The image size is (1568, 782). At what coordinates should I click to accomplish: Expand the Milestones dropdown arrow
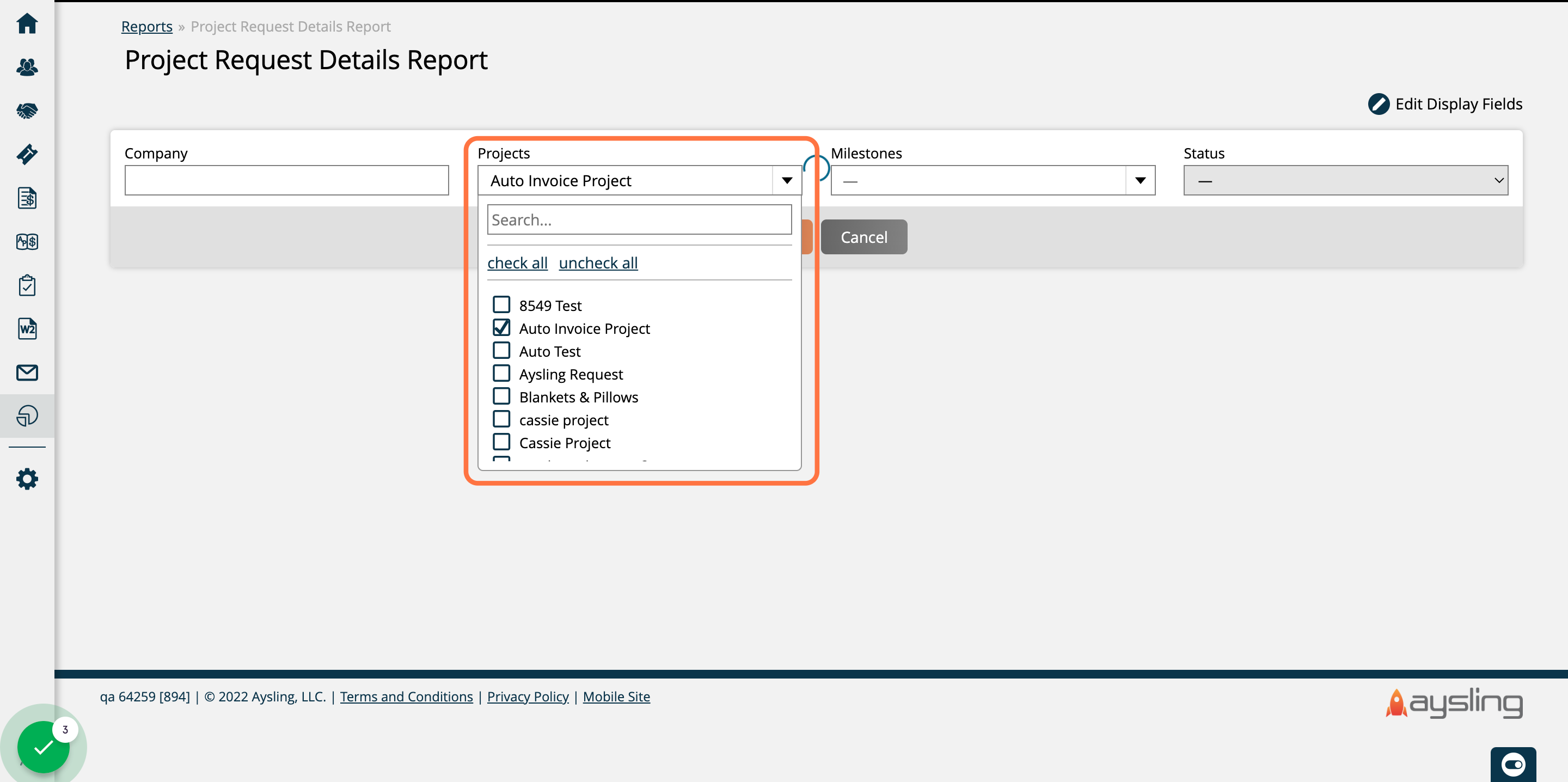1140,180
